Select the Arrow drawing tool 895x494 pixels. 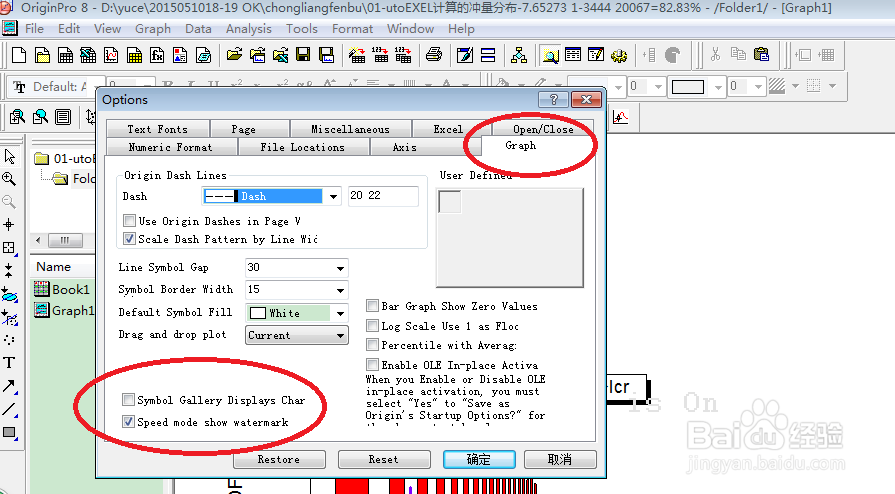point(9,386)
